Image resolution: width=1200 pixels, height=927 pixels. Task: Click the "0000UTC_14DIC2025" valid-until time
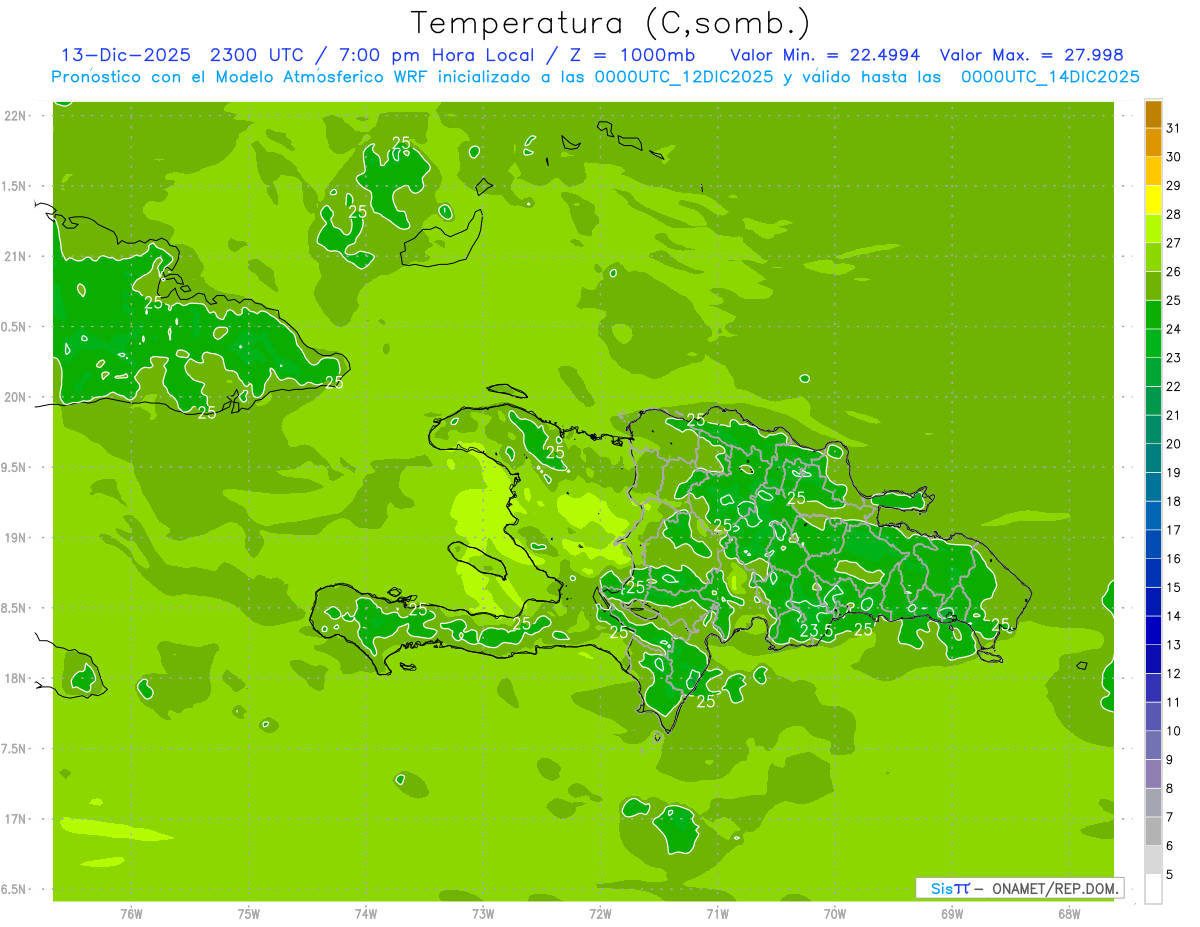point(1050,77)
